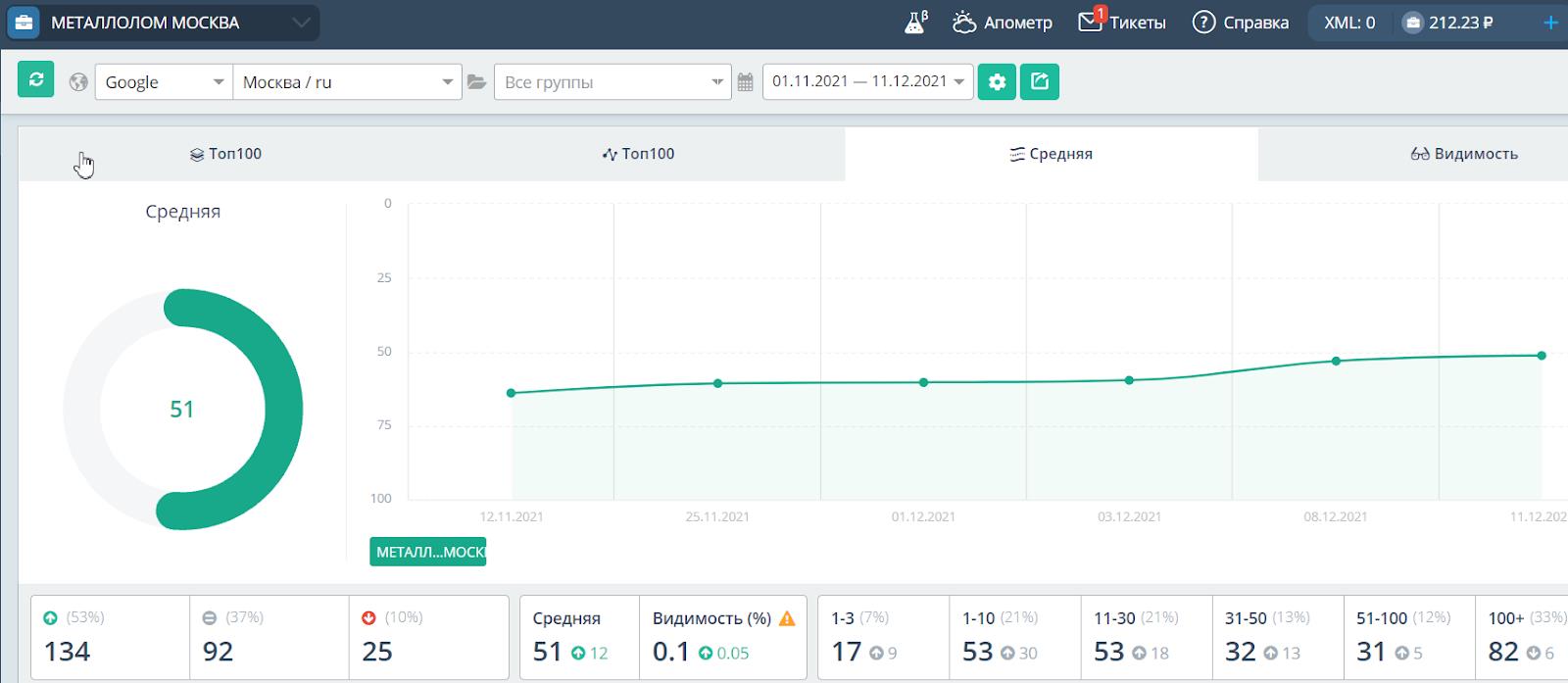Click the green export share icon
This screenshot has width=1568, height=683.
(1040, 81)
